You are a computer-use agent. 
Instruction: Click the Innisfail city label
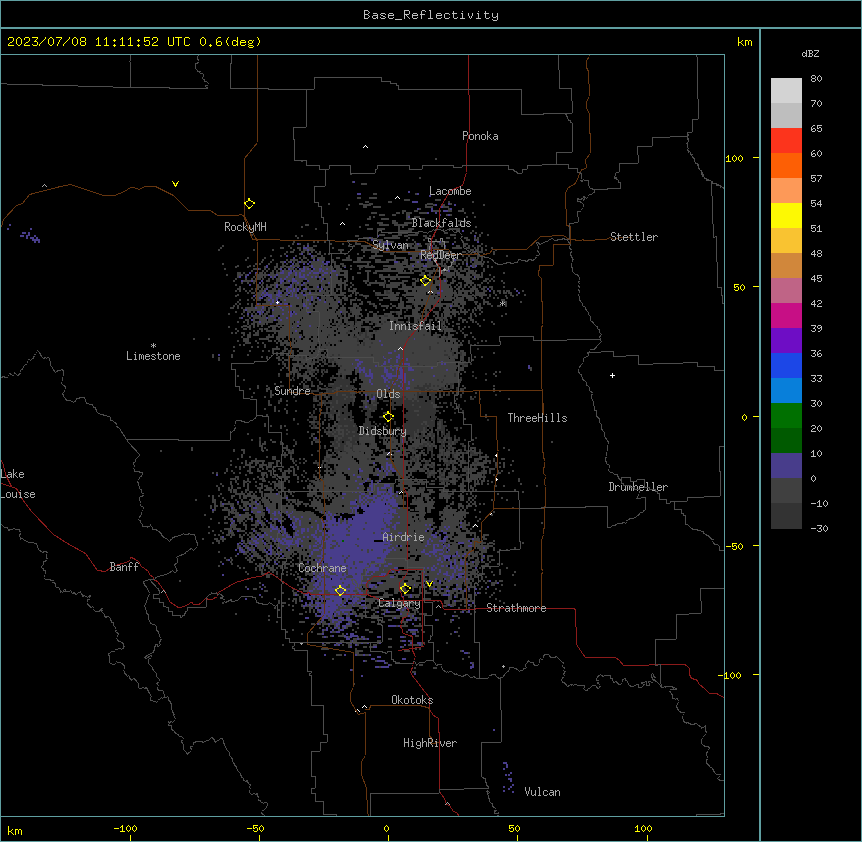(x=415, y=326)
